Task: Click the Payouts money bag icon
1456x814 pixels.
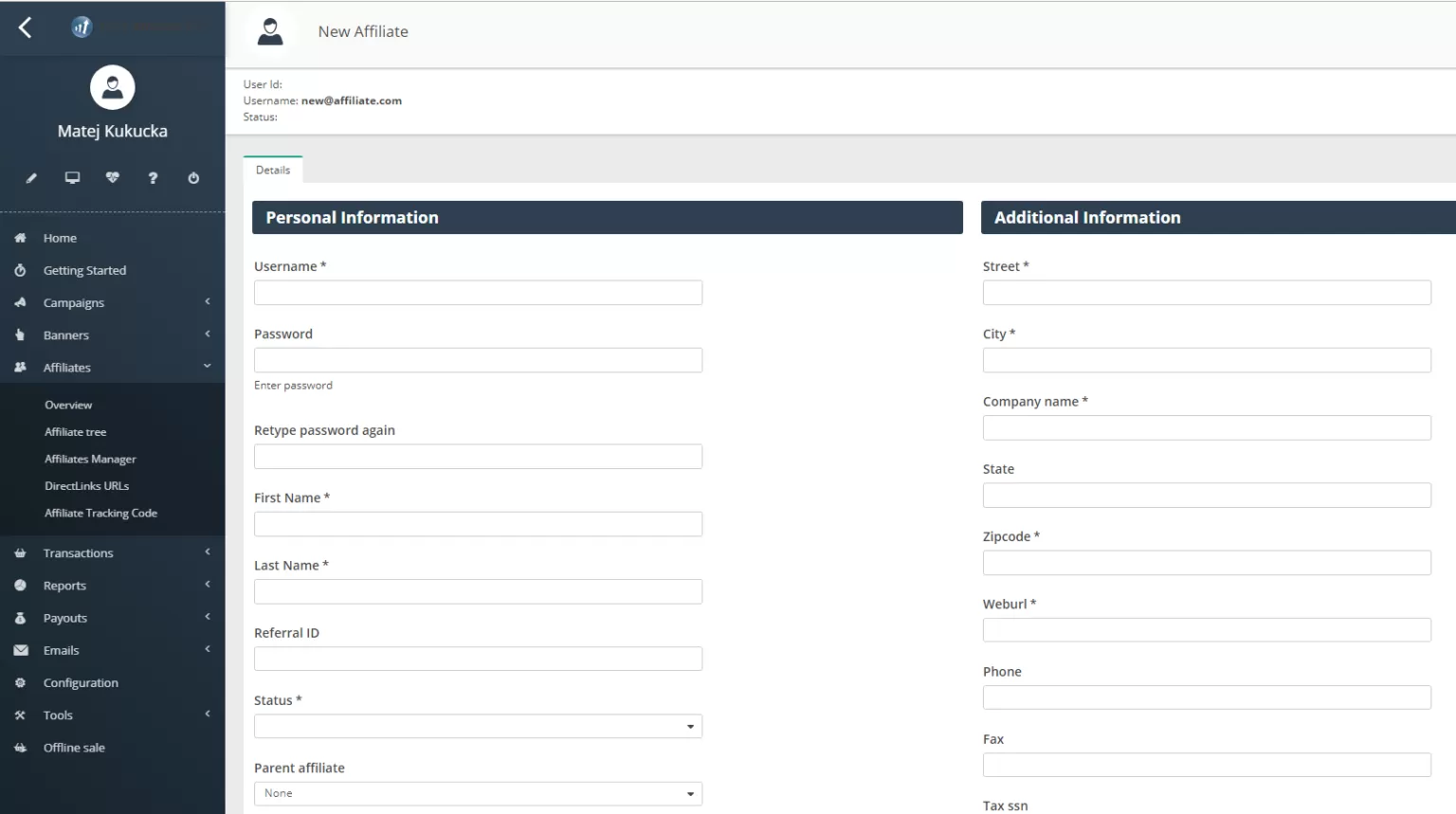Action: pyautogui.click(x=20, y=618)
